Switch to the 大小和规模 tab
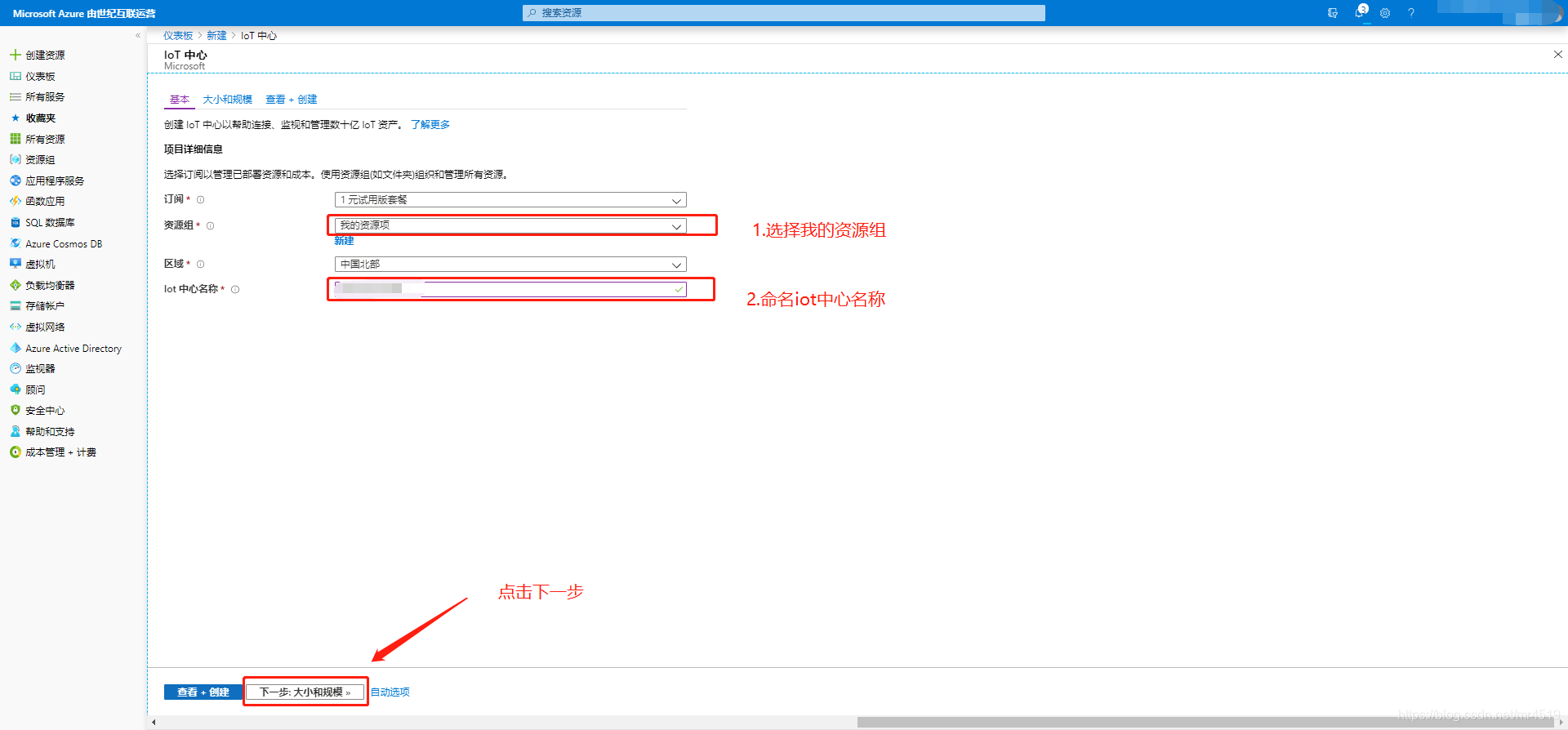This screenshot has height=730, width=1568. (x=227, y=100)
